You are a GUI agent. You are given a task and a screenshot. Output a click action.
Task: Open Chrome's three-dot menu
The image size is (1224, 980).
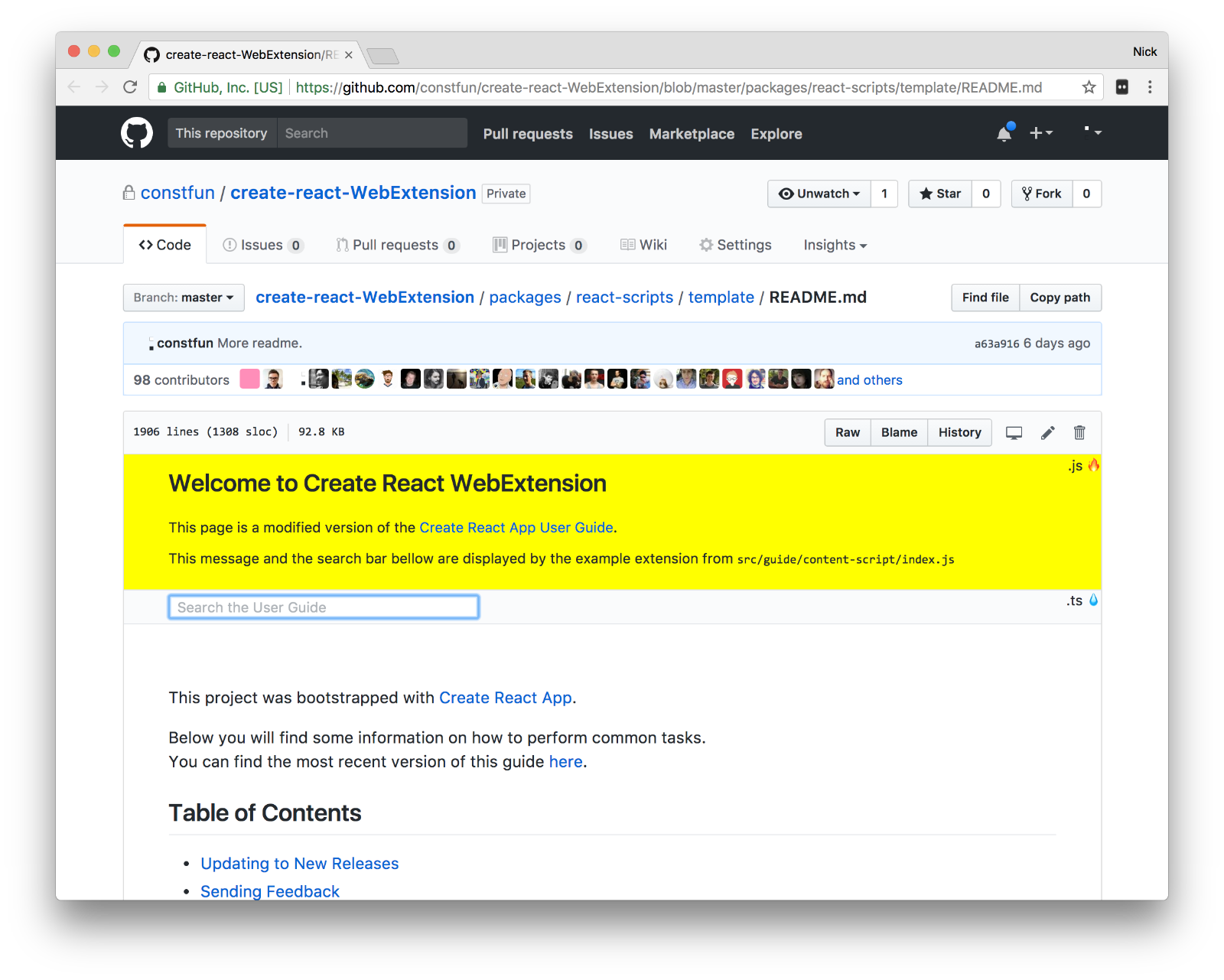coord(1150,87)
